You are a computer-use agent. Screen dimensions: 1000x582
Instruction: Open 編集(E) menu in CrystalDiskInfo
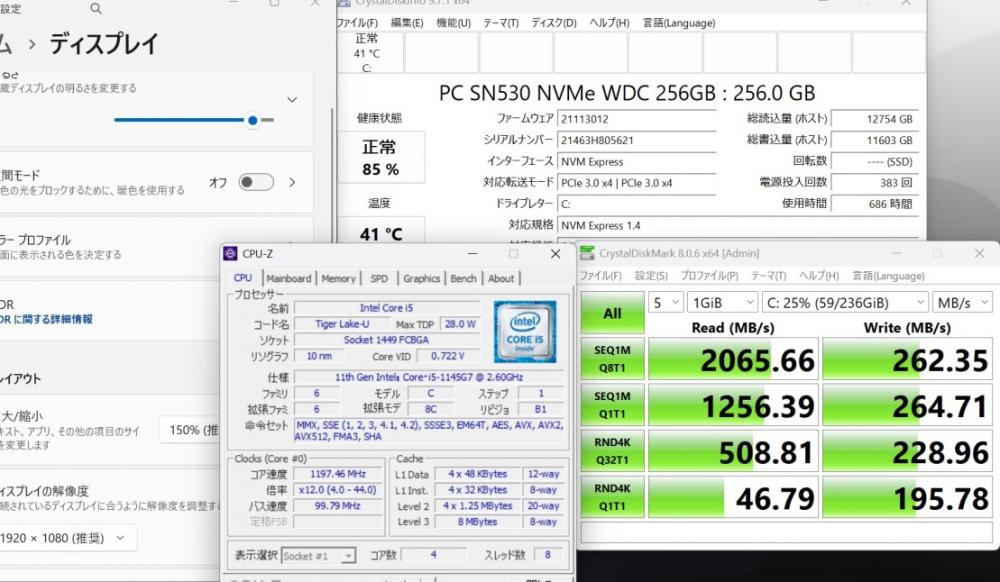pyautogui.click(x=407, y=23)
